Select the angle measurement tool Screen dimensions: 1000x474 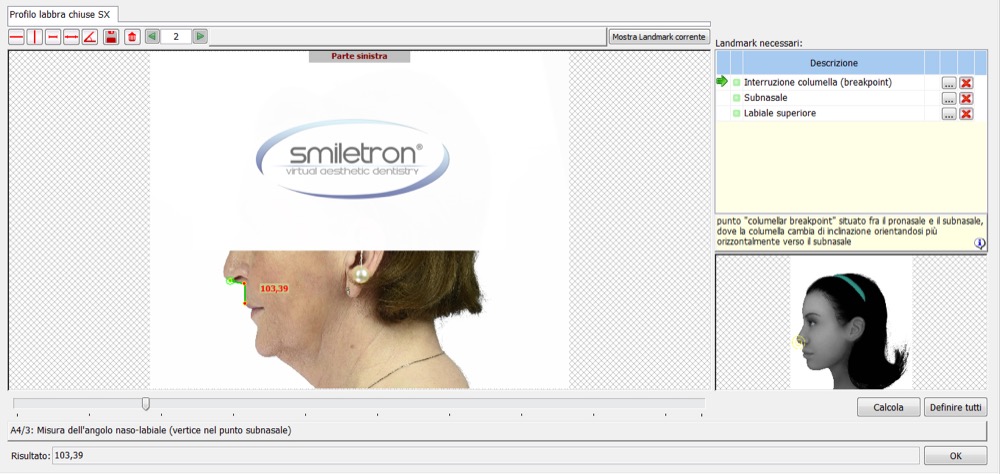click(90, 37)
